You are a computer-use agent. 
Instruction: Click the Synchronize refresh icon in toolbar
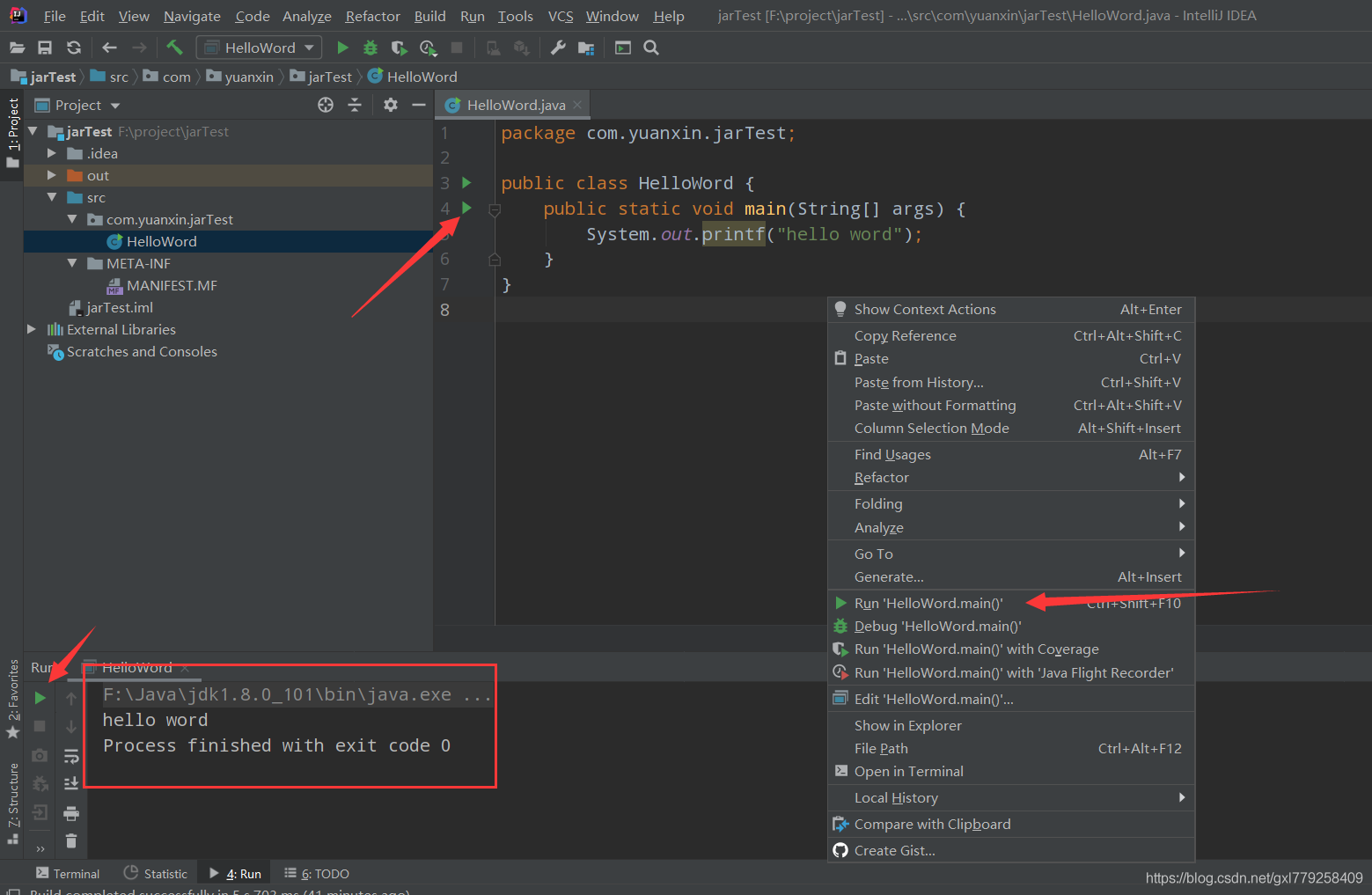(74, 48)
